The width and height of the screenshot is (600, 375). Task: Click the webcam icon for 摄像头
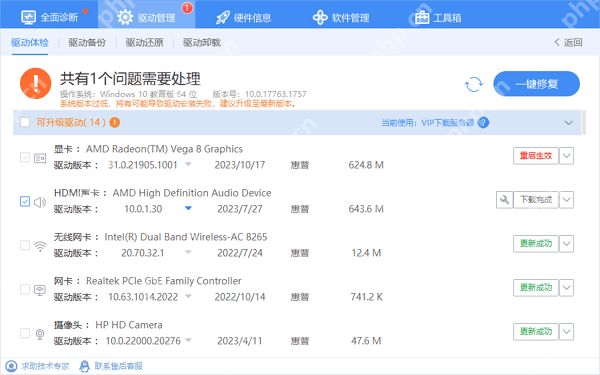pyautogui.click(x=40, y=334)
